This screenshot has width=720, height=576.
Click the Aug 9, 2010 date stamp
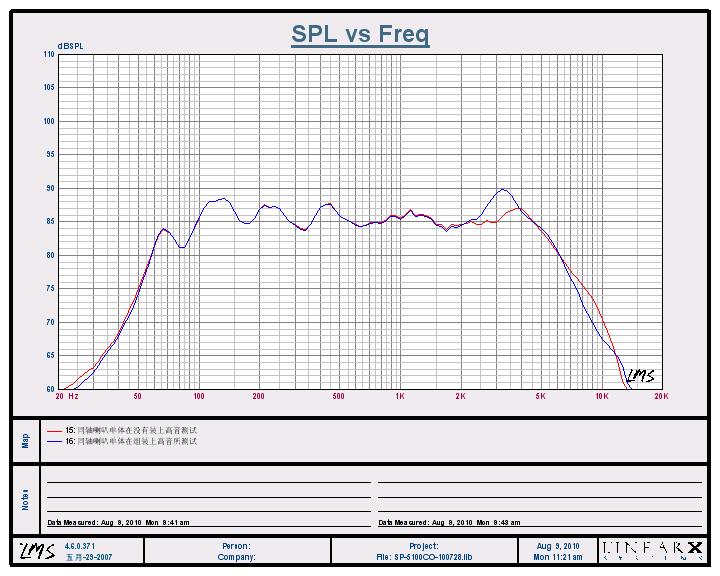pos(558,546)
